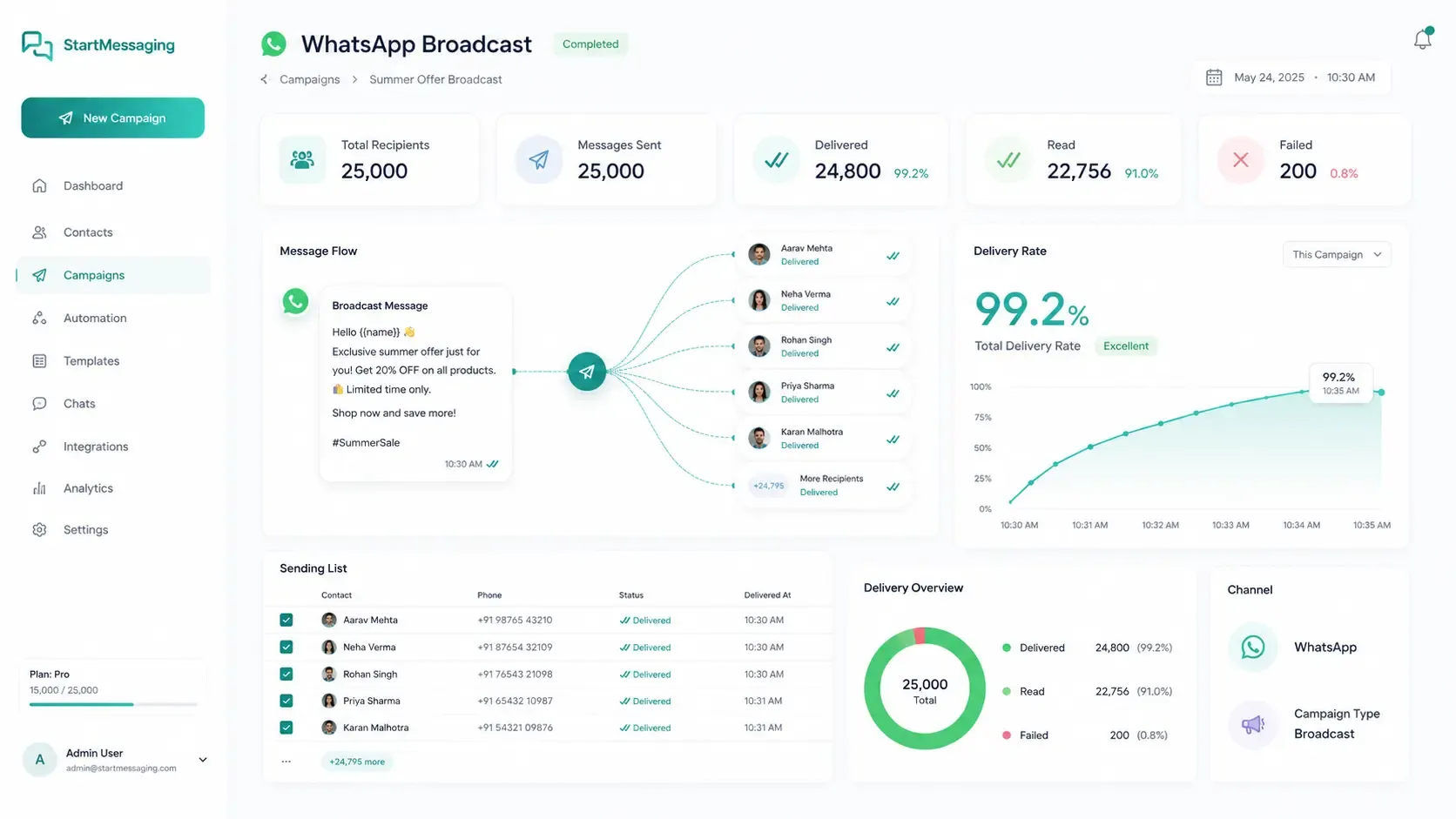Click Summer Offer Broadcast breadcrumb
The width and height of the screenshot is (1456, 819).
435,79
